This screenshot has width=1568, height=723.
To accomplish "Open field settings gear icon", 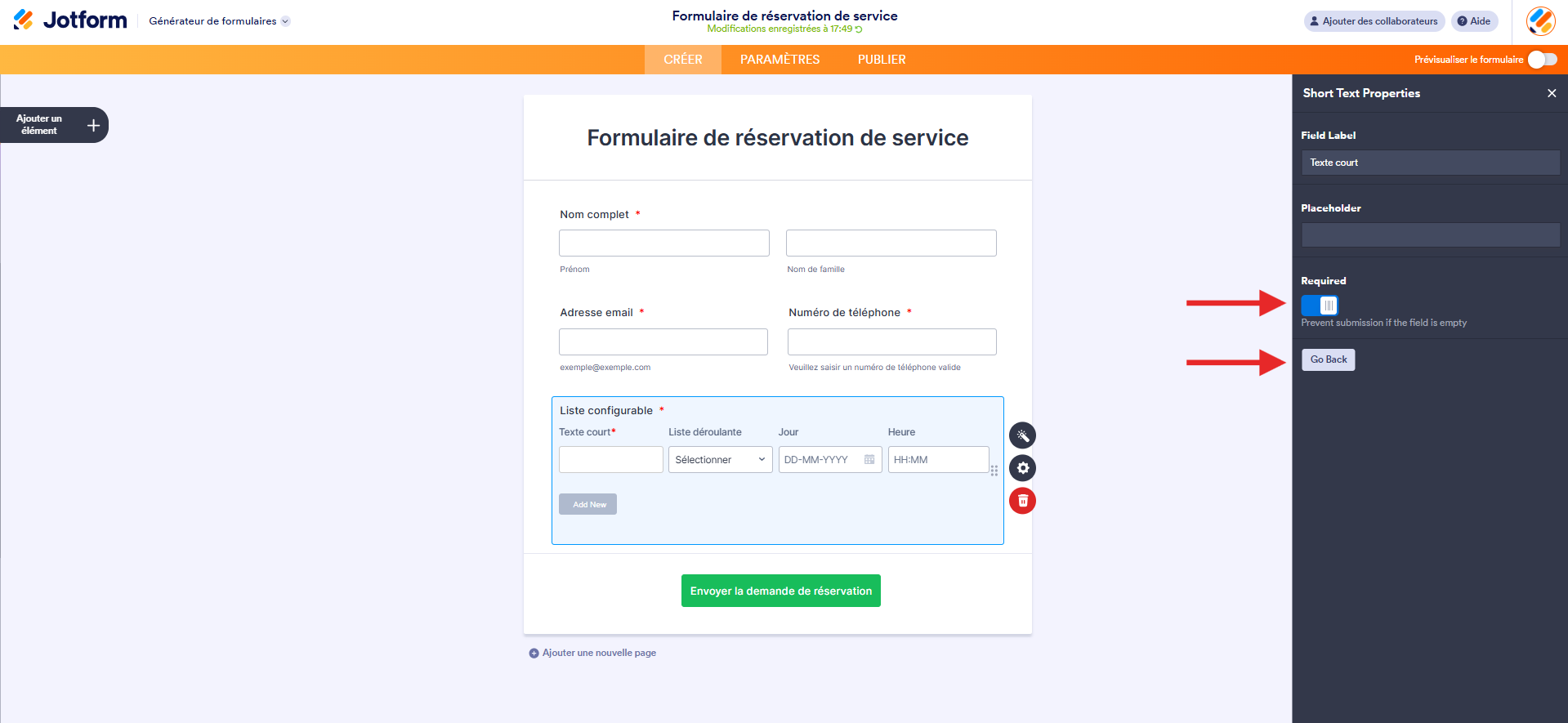I will point(1022,468).
